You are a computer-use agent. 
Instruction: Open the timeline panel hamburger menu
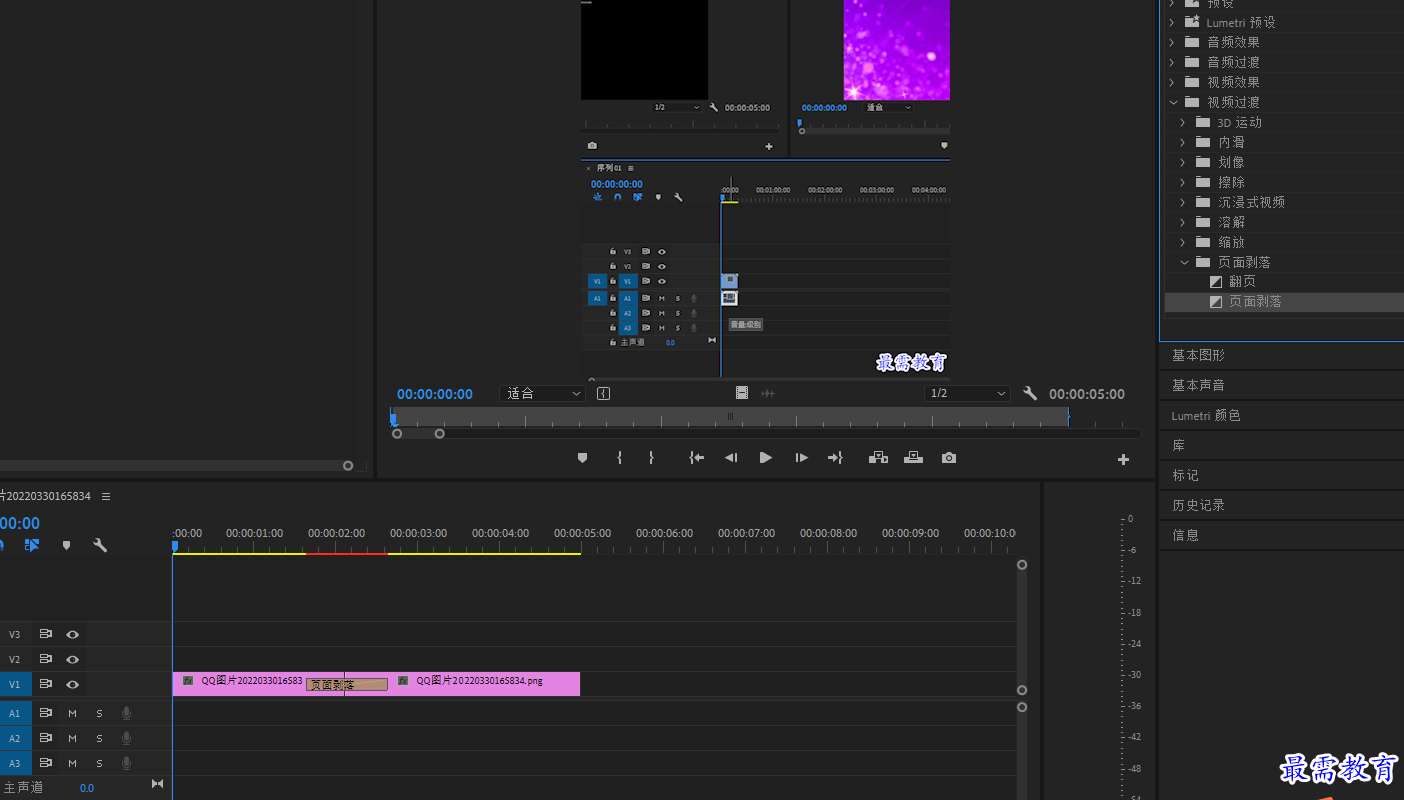pos(106,496)
